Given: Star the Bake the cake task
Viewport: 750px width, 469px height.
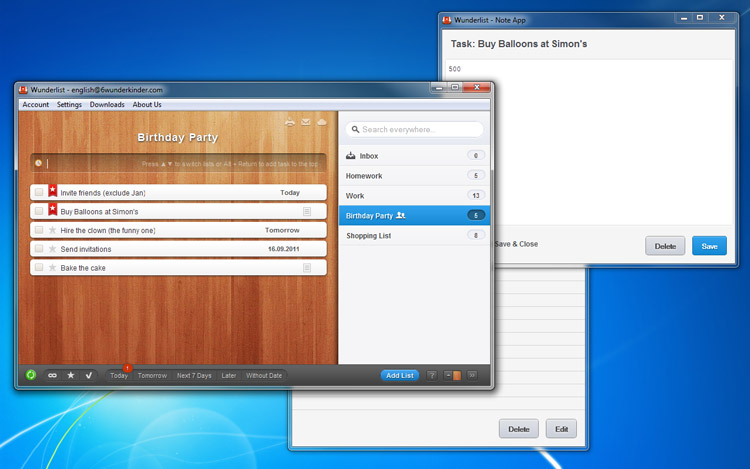Looking at the screenshot, I should tap(53, 267).
